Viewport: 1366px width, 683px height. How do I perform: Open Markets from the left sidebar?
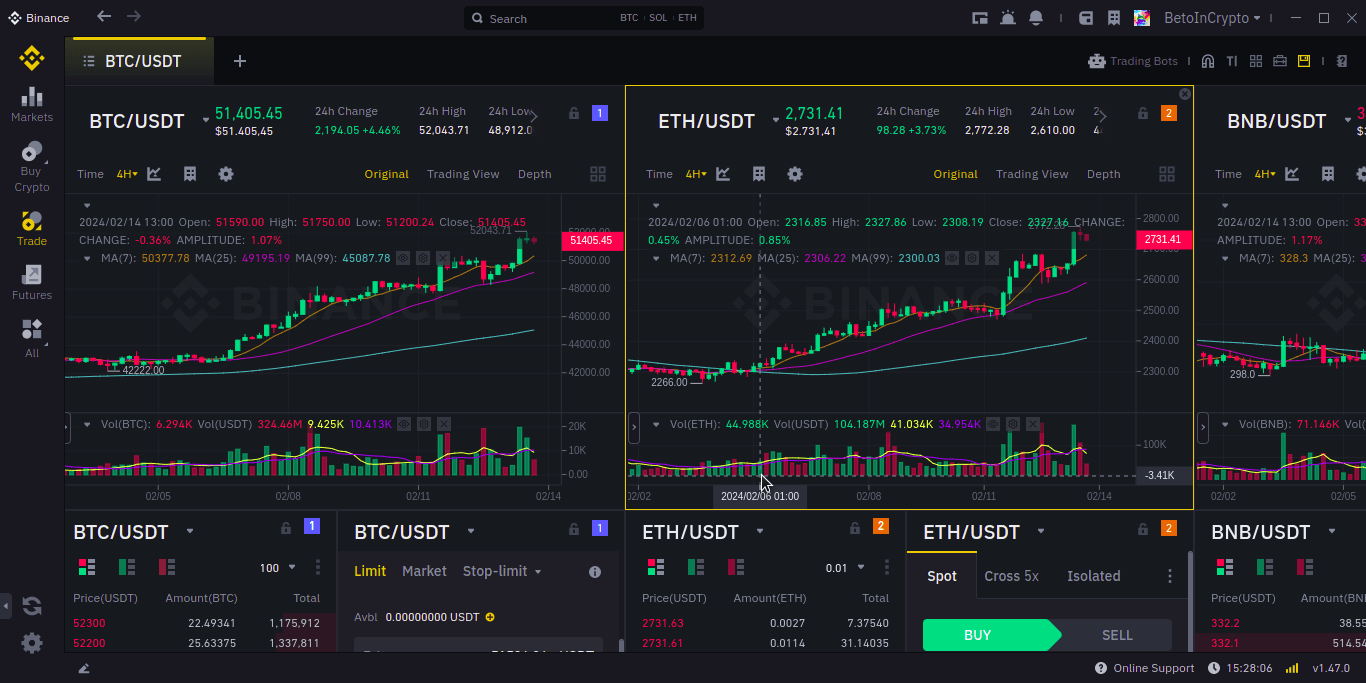coord(32,104)
